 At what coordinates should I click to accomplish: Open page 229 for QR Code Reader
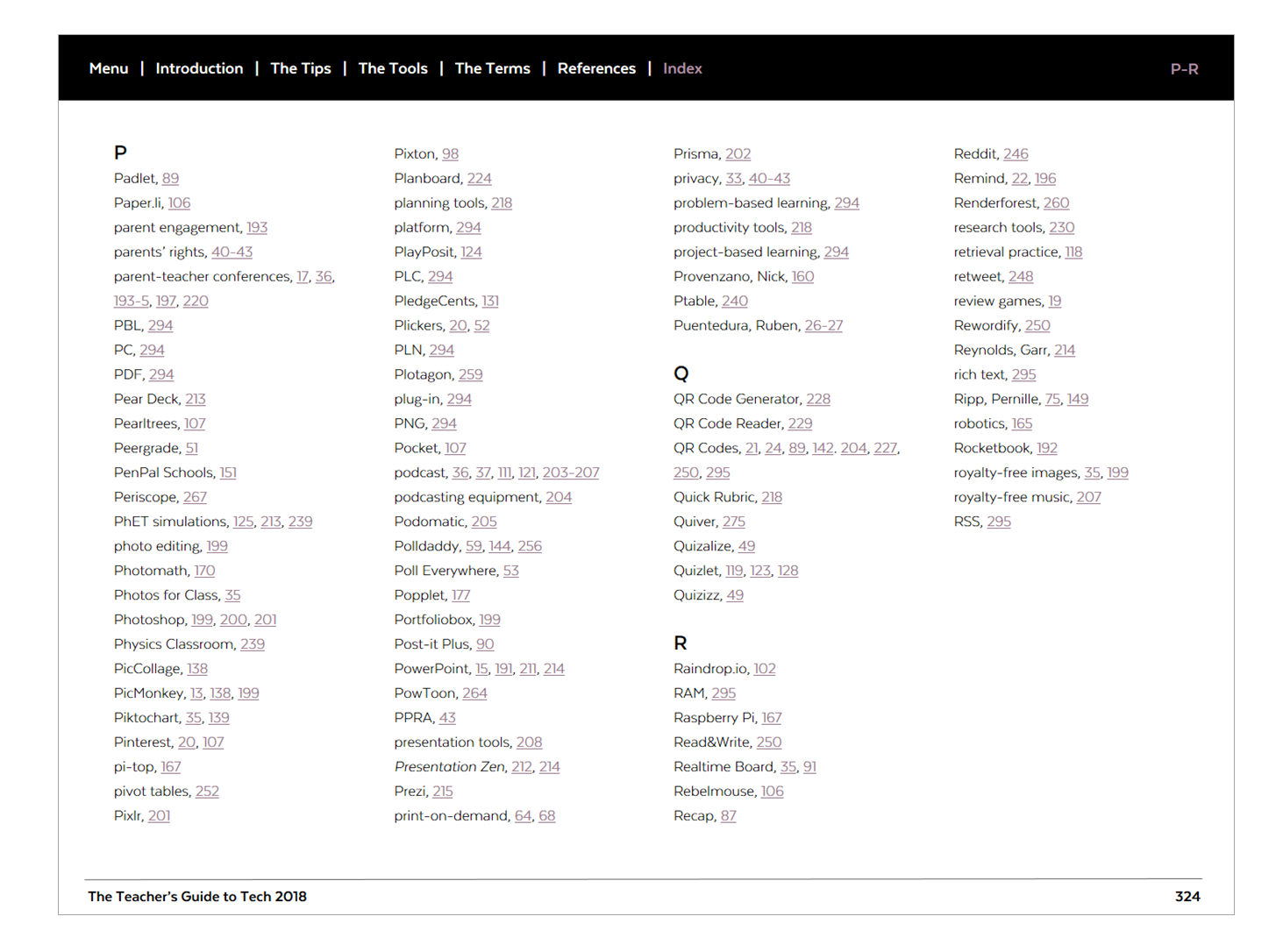tap(800, 423)
